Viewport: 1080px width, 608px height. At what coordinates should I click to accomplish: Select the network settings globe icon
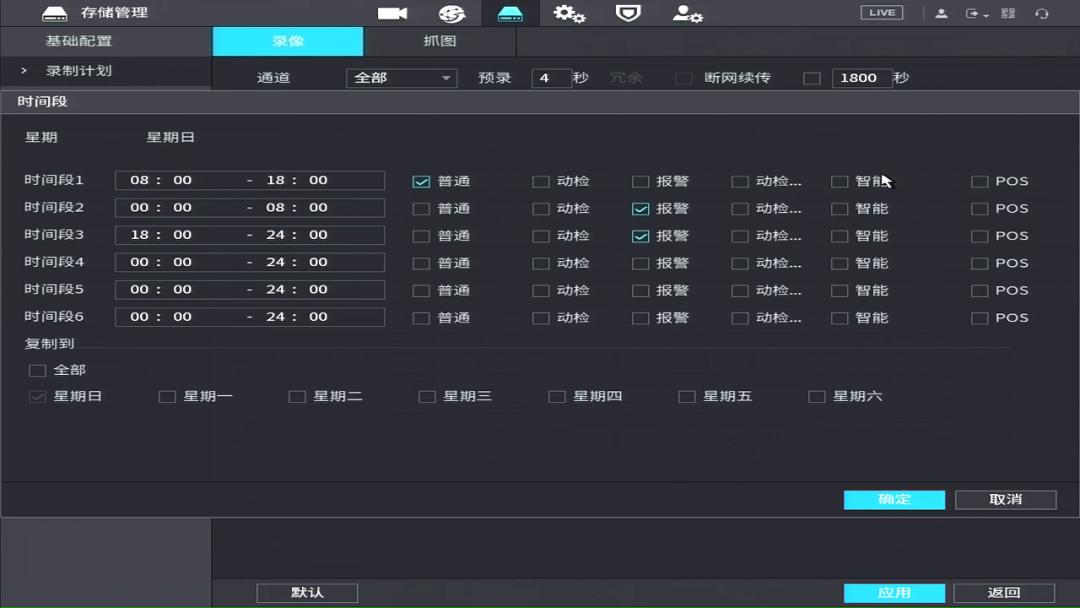(x=452, y=13)
